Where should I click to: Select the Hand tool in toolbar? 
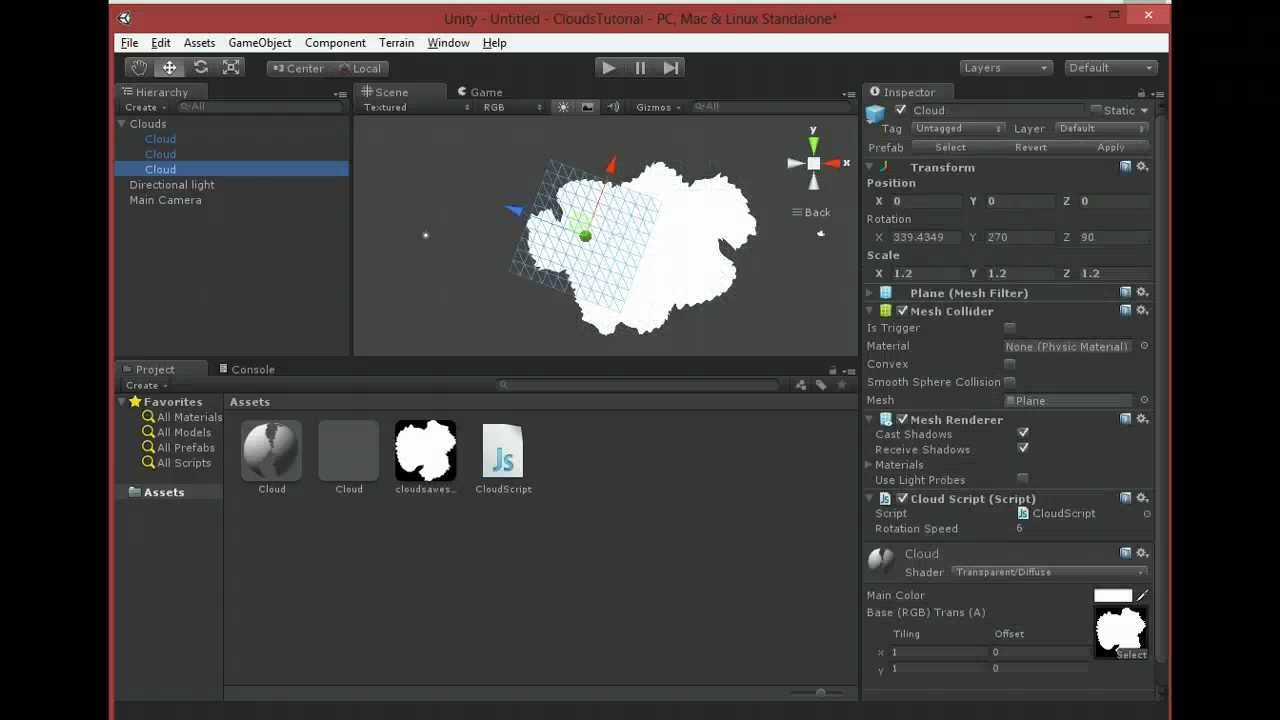tap(139, 67)
